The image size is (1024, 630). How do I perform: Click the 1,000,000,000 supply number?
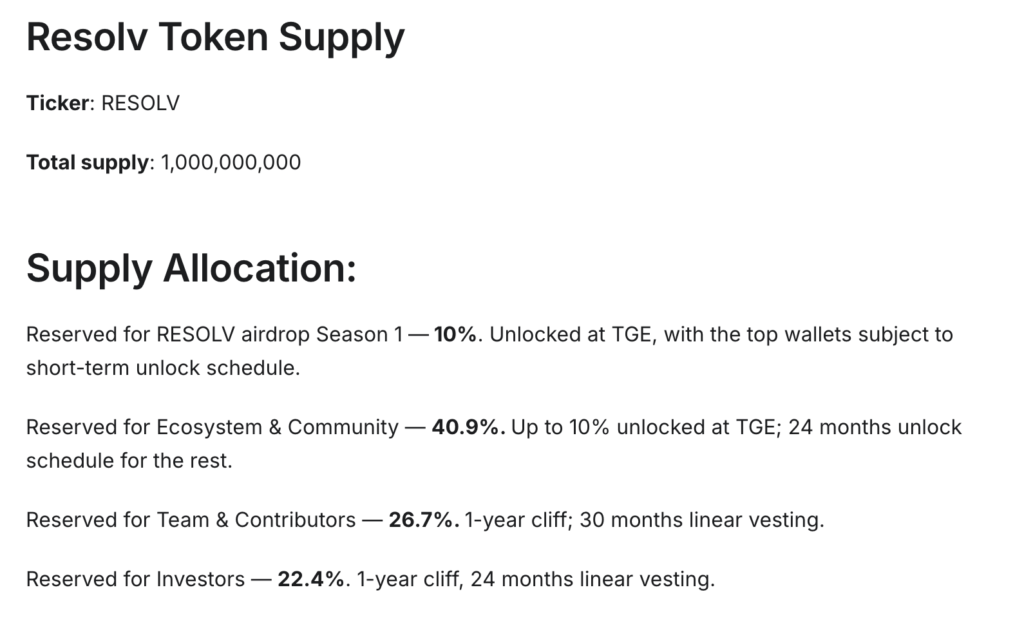click(x=231, y=163)
